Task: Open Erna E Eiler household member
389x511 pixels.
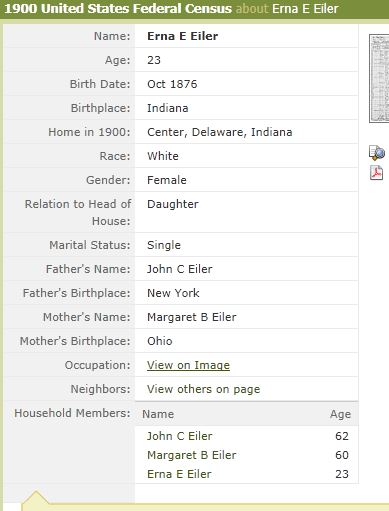Action: pyautogui.click(x=179, y=474)
